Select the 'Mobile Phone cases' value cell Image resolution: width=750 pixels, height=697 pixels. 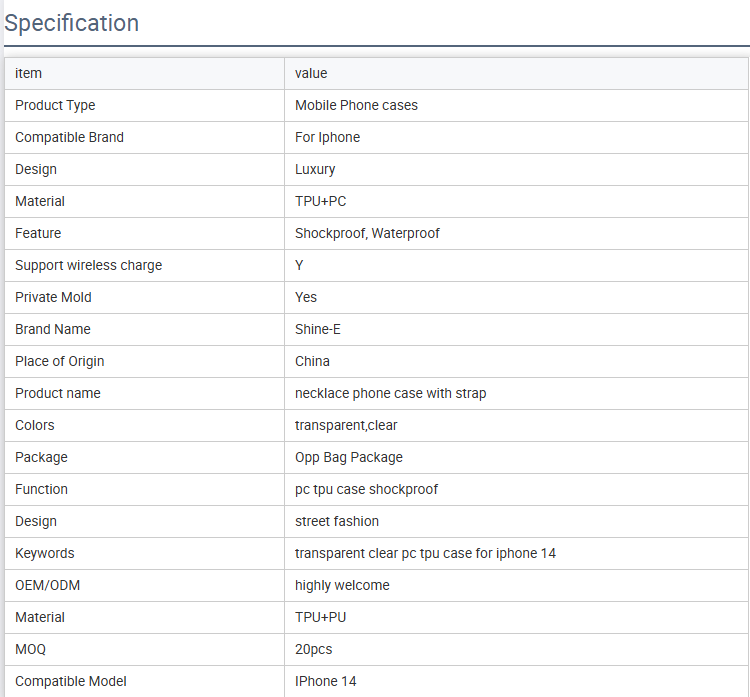point(517,105)
